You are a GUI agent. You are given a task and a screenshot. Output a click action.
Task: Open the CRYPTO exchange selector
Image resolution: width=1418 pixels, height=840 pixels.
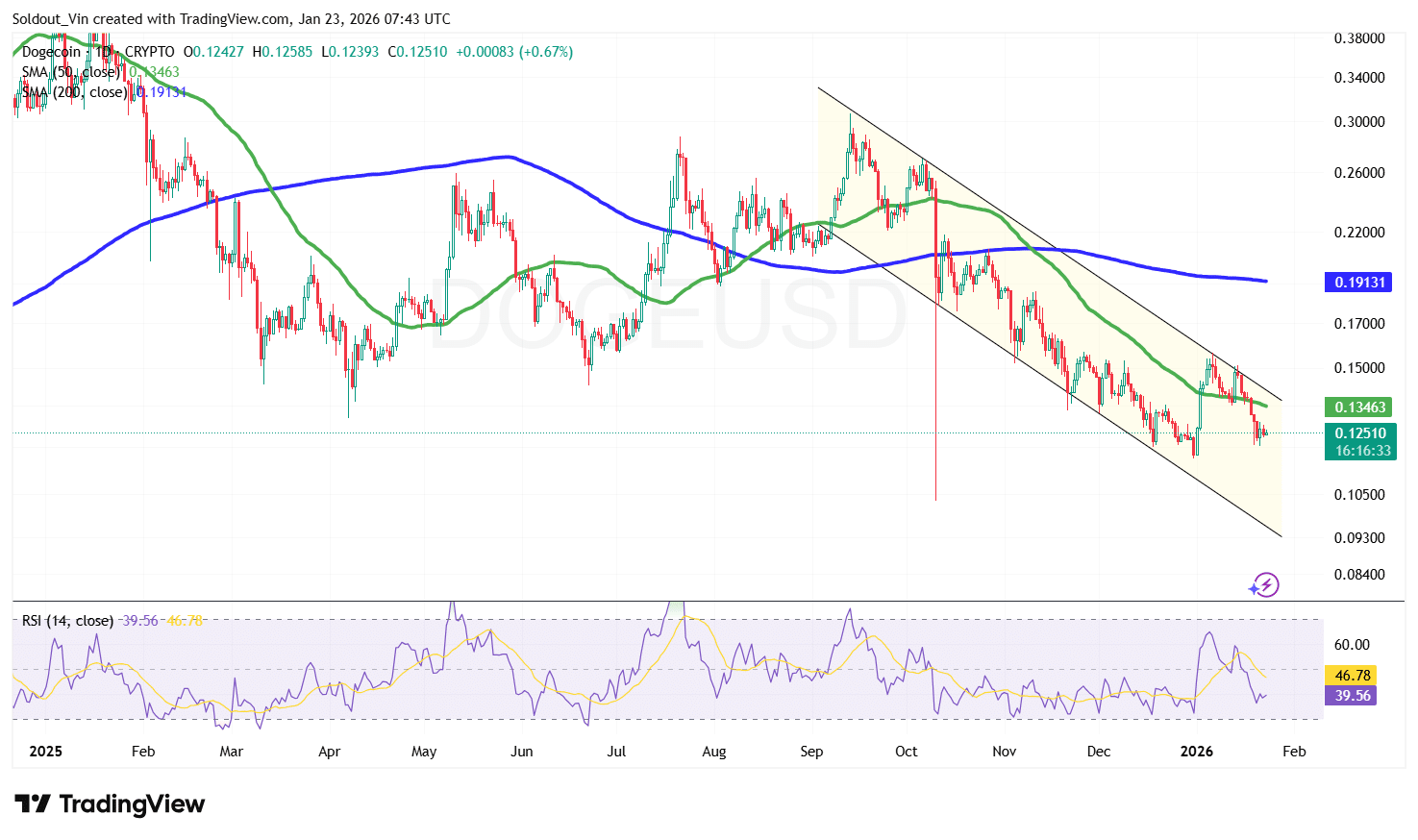pyautogui.click(x=150, y=51)
